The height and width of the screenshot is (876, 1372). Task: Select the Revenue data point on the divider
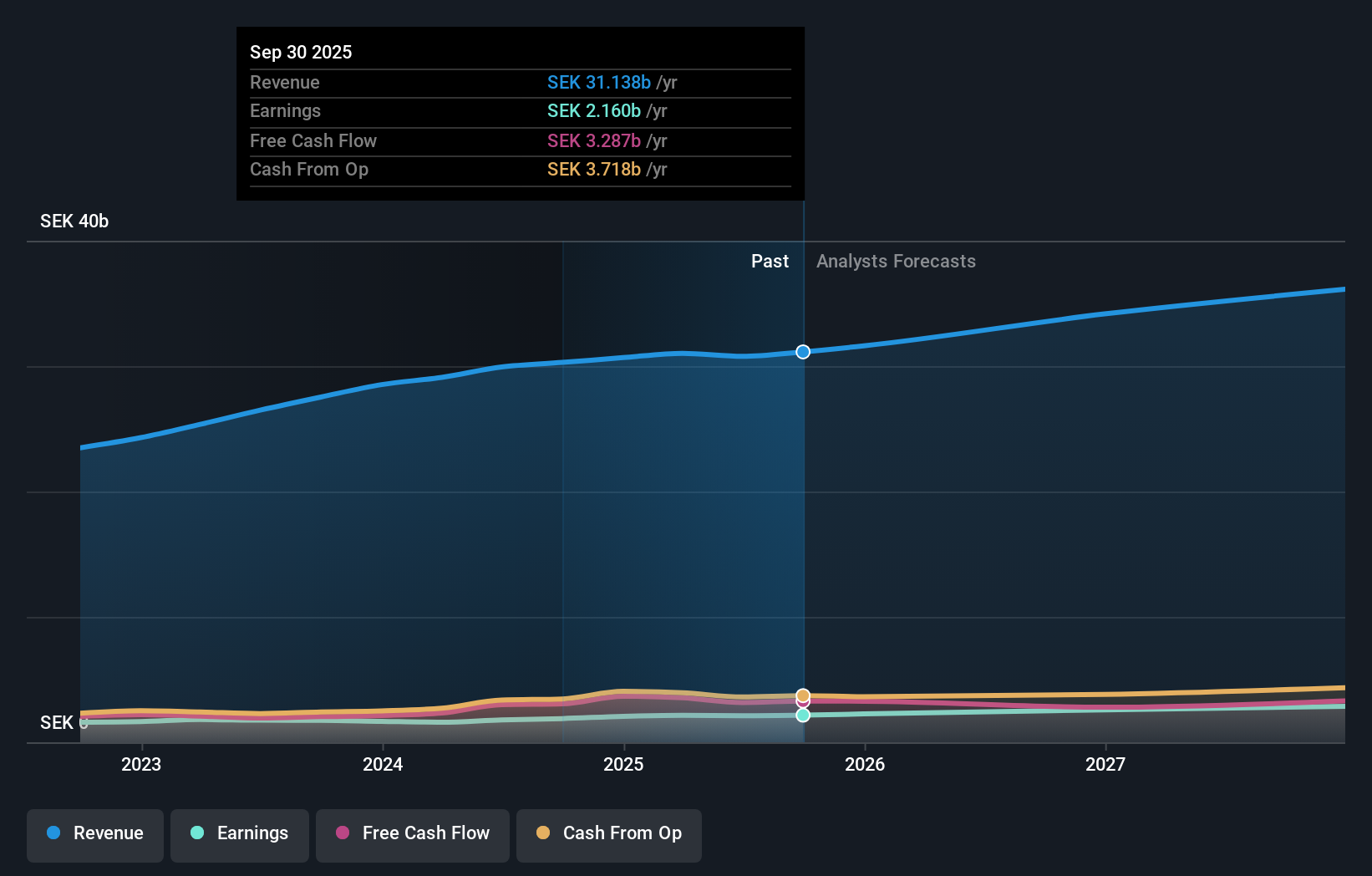tap(802, 352)
